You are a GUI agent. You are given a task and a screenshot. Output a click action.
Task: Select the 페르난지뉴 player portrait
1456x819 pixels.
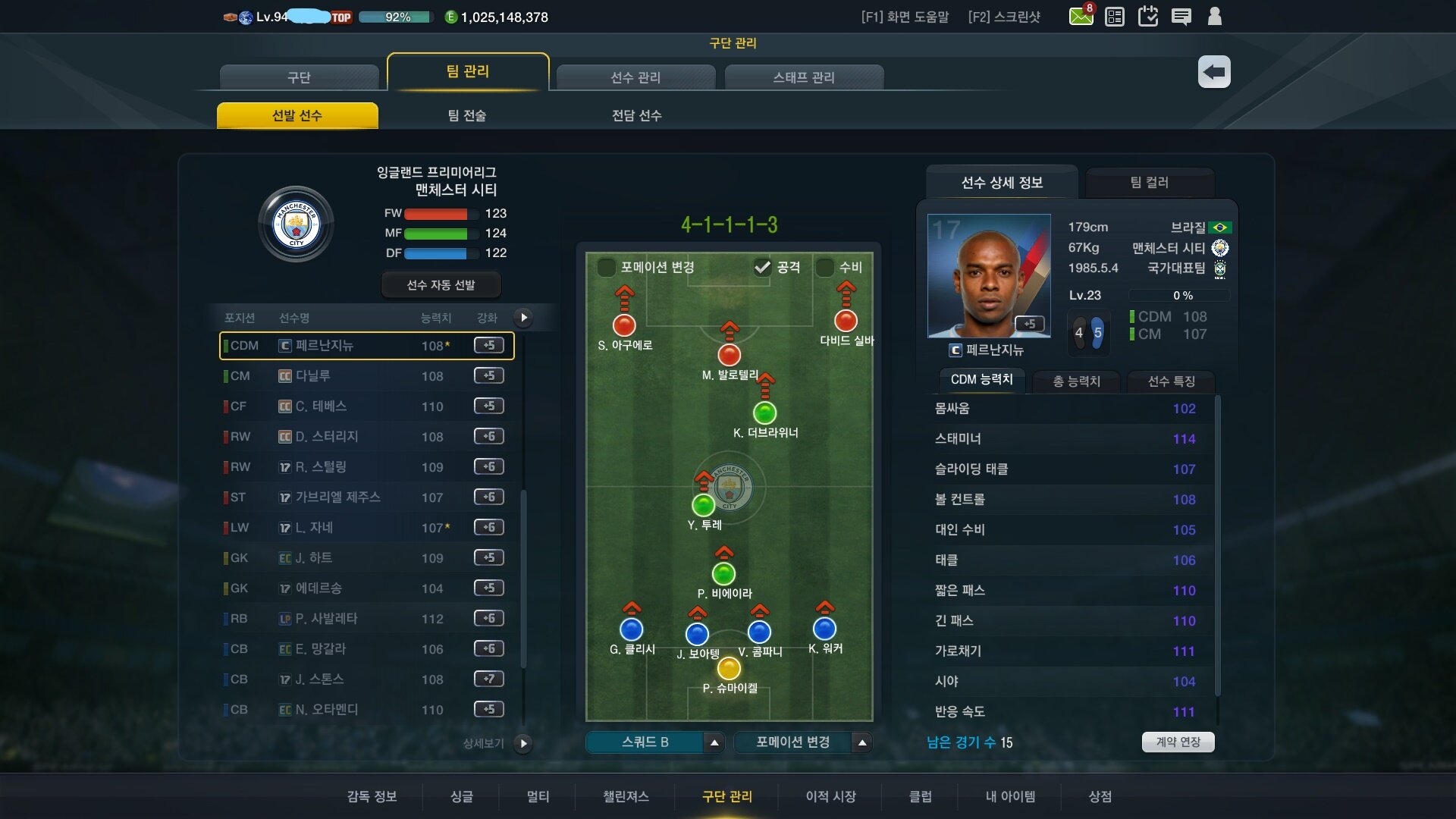pos(989,276)
